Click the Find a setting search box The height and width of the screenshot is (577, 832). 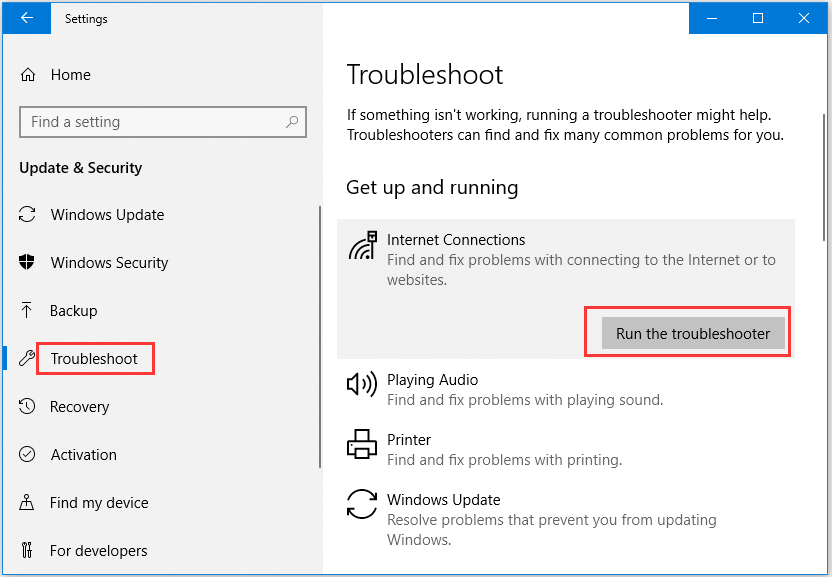(x=150, y=122)
